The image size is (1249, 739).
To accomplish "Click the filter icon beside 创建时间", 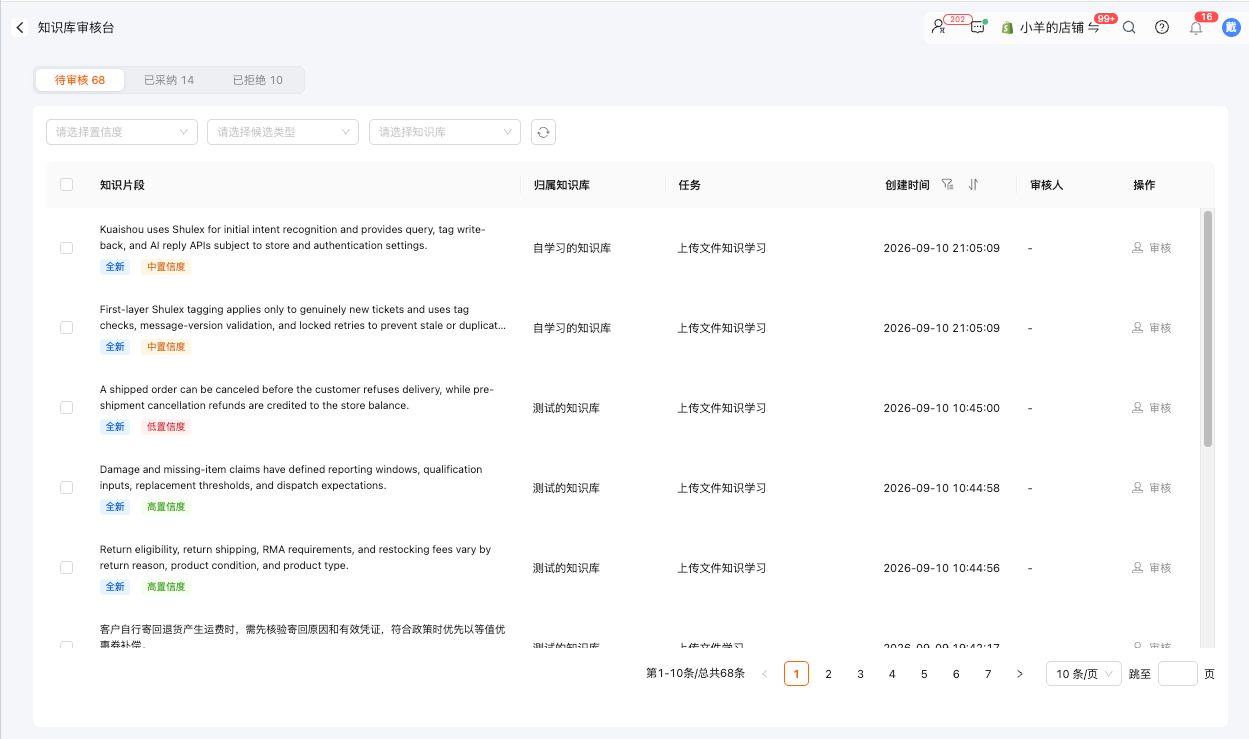I will 948,185.
